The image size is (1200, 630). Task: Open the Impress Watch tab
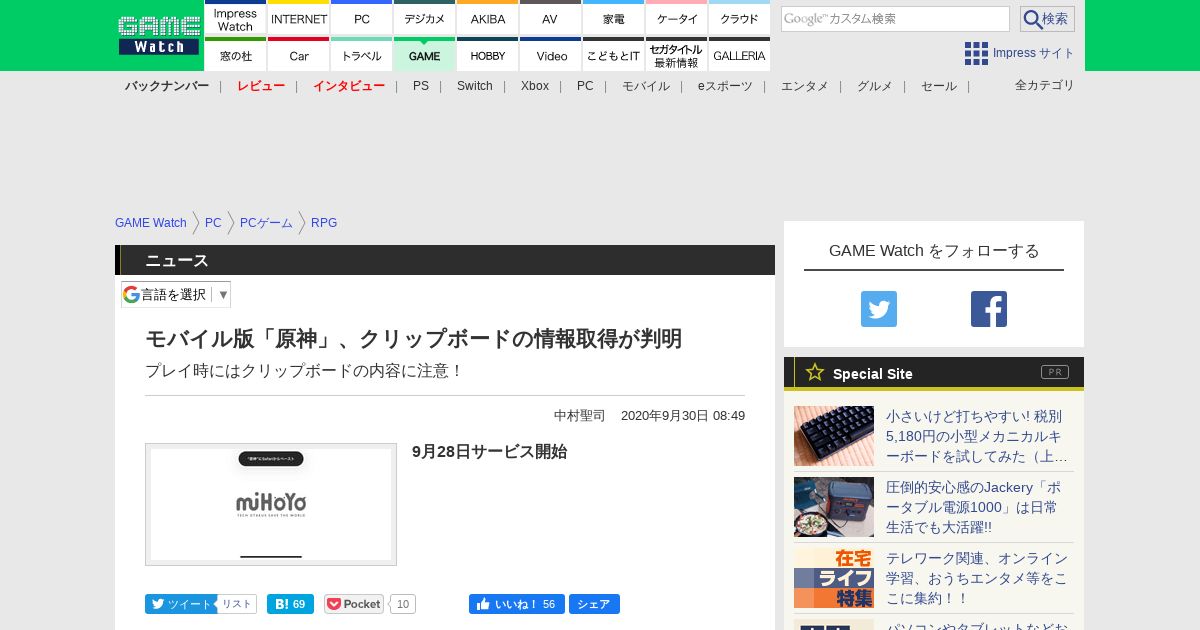tap(235, 18)
